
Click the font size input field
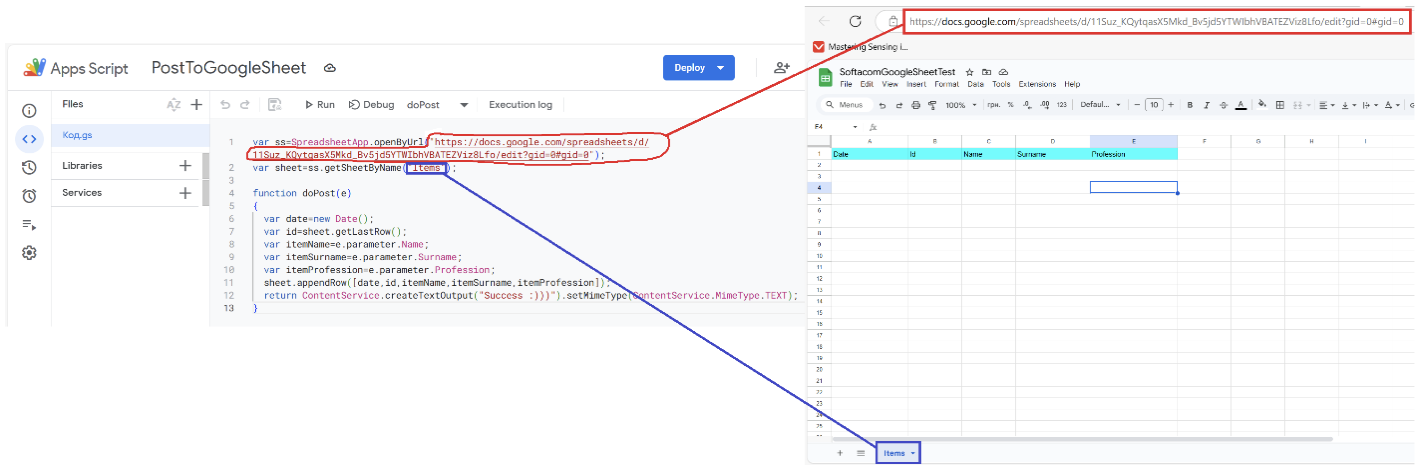click(1154, 104)
